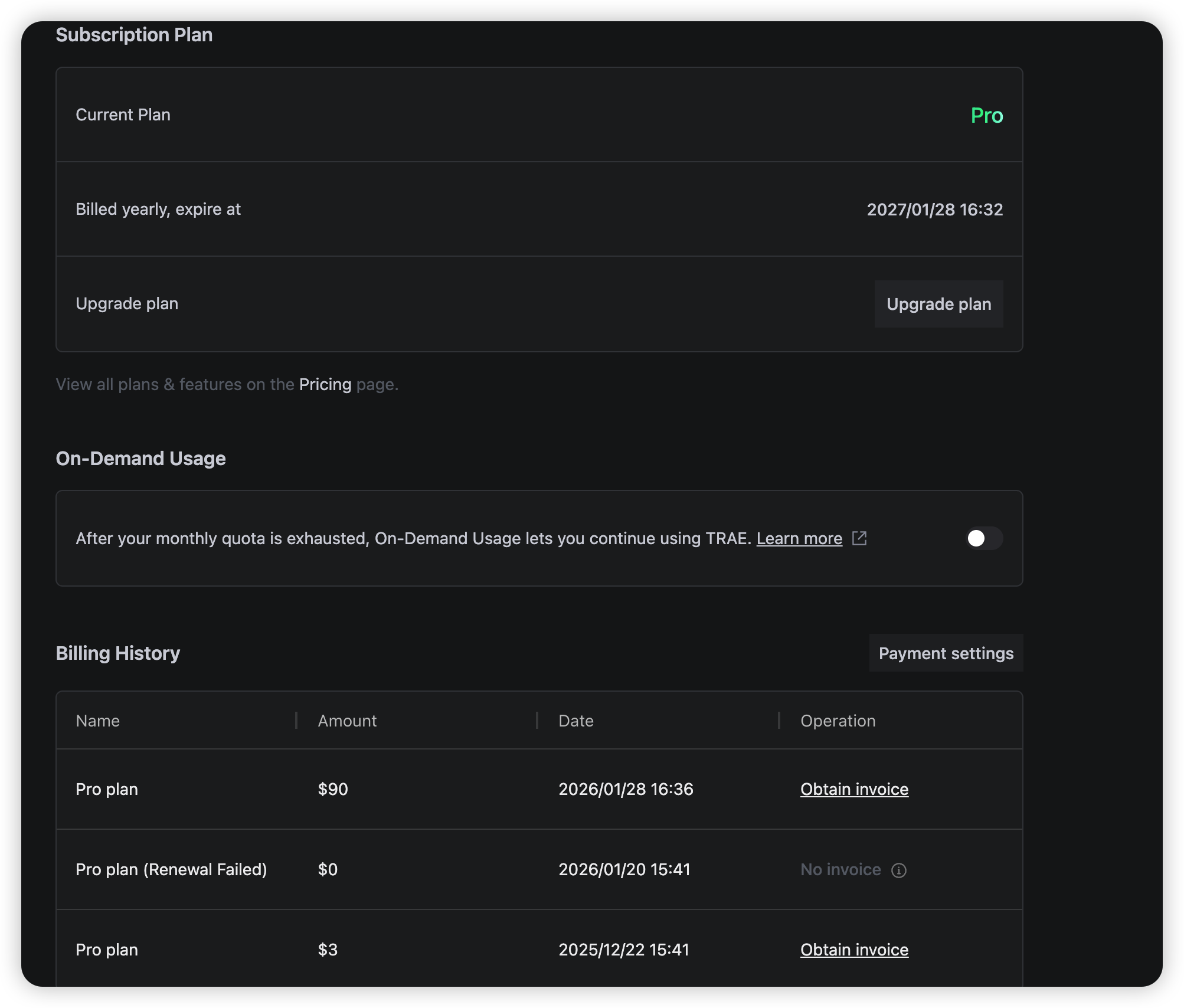Open the Learn more link
The width and height of the screenshot is (1184, 1008).
click(x=799, y=538)
